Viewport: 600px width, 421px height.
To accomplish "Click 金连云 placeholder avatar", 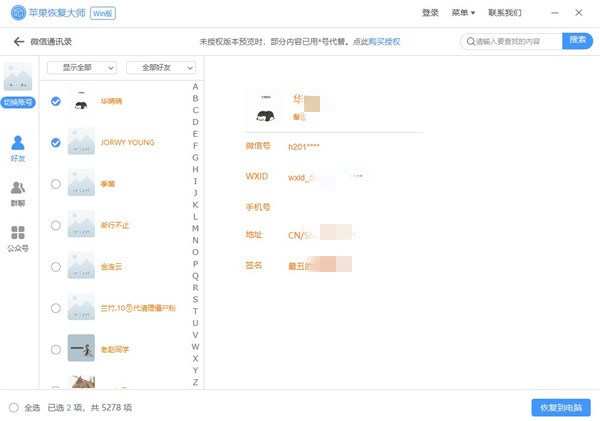I will (x=81, y=265).
